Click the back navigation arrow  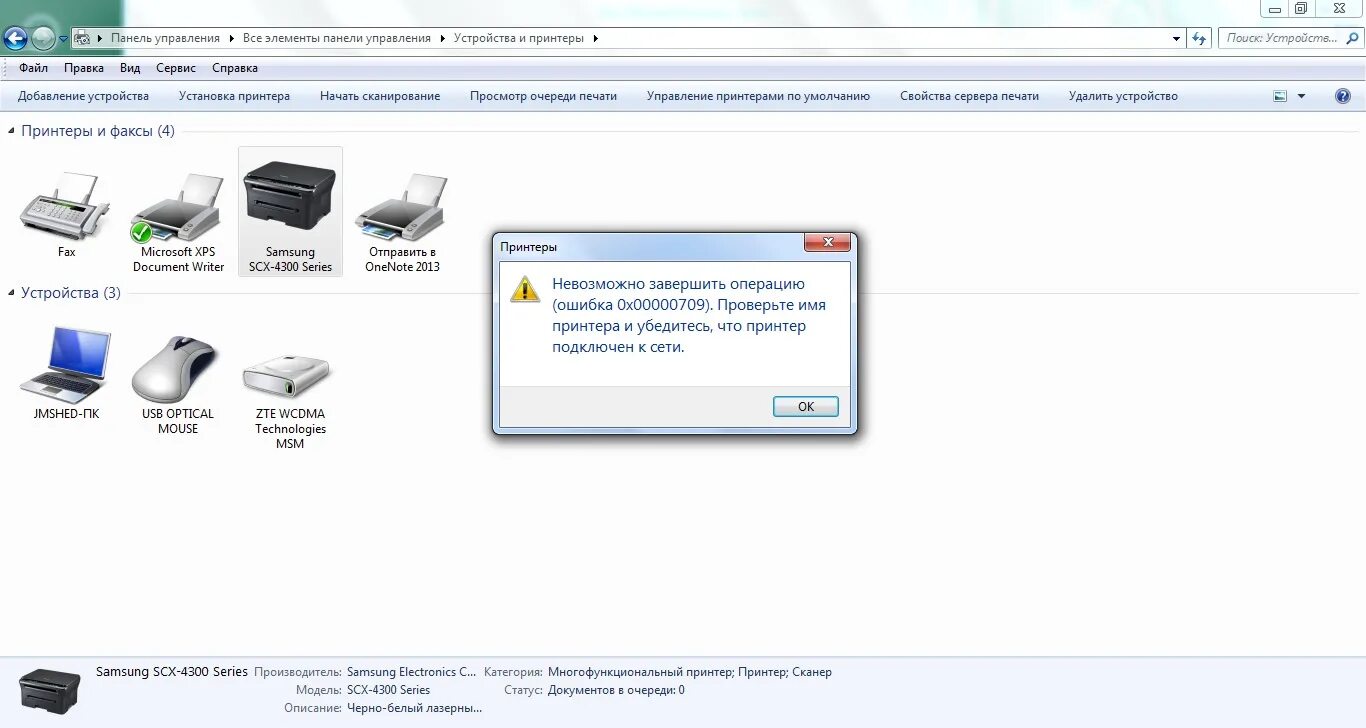[15, 38]
